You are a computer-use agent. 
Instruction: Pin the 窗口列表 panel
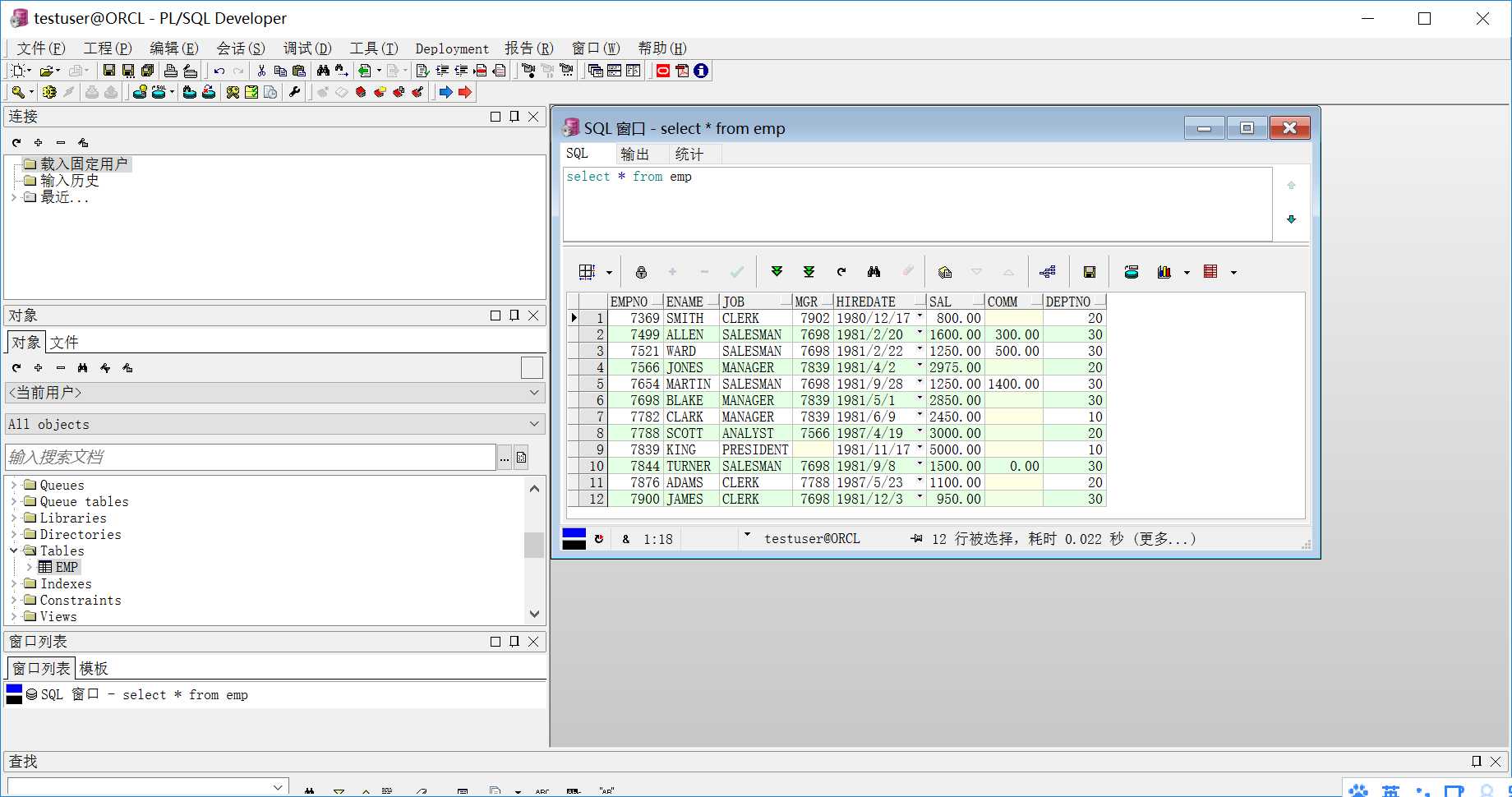point(514,642)
